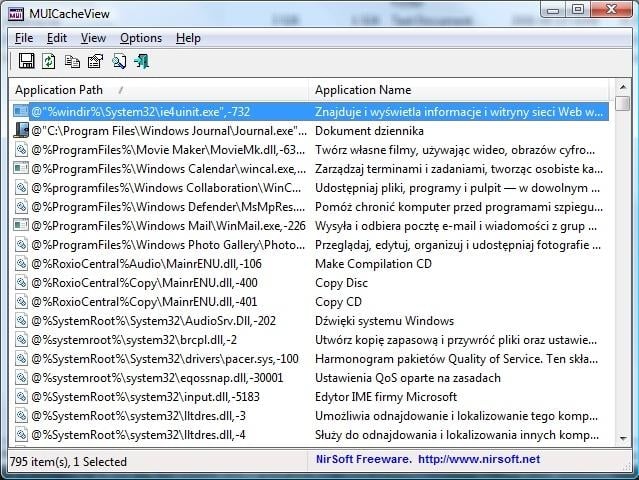Click the scrollbar up arrow
The image size is (639, 480).
click(623, 87)
